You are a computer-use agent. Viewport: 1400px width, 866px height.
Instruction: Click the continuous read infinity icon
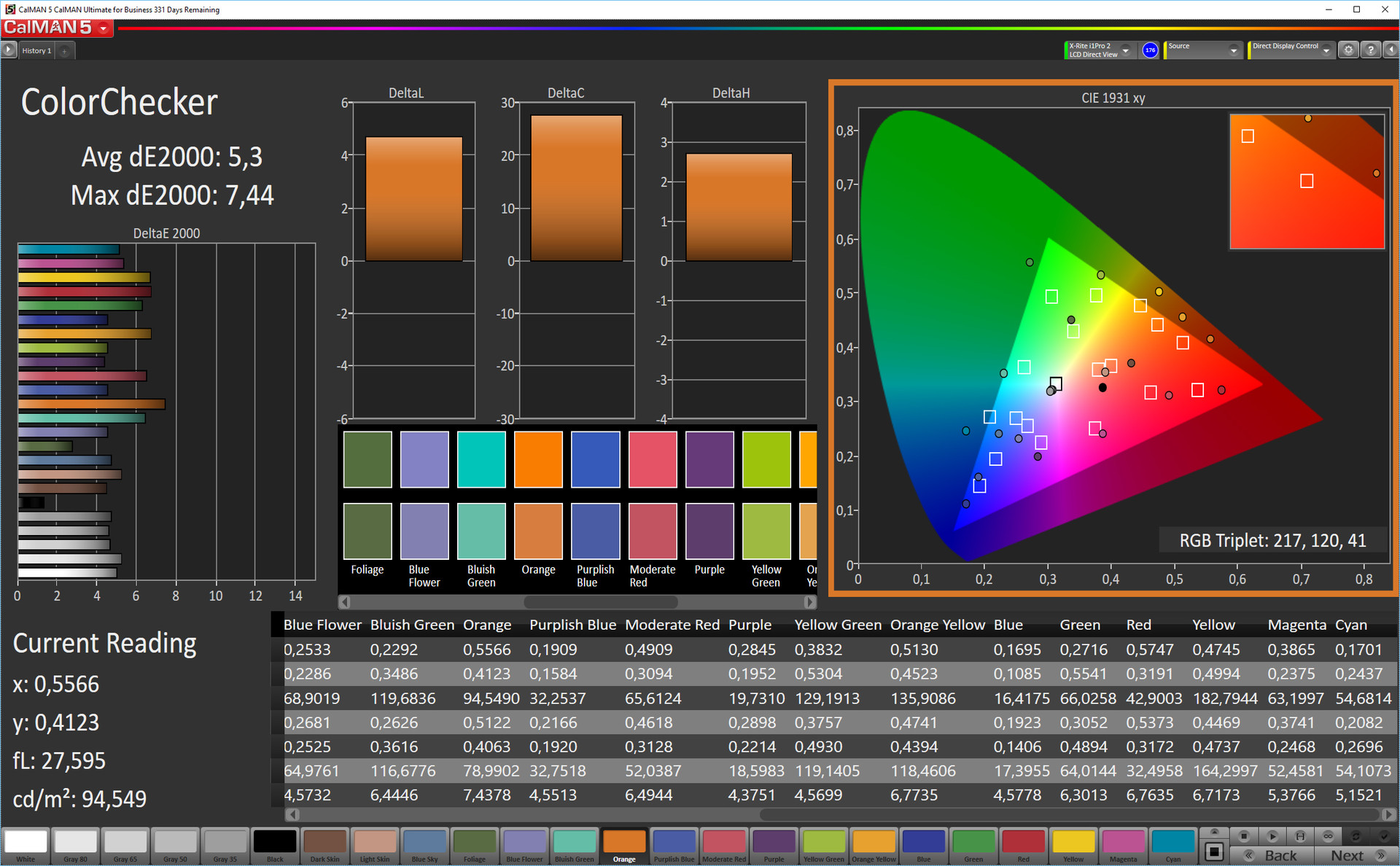(x=1328, y=835)
